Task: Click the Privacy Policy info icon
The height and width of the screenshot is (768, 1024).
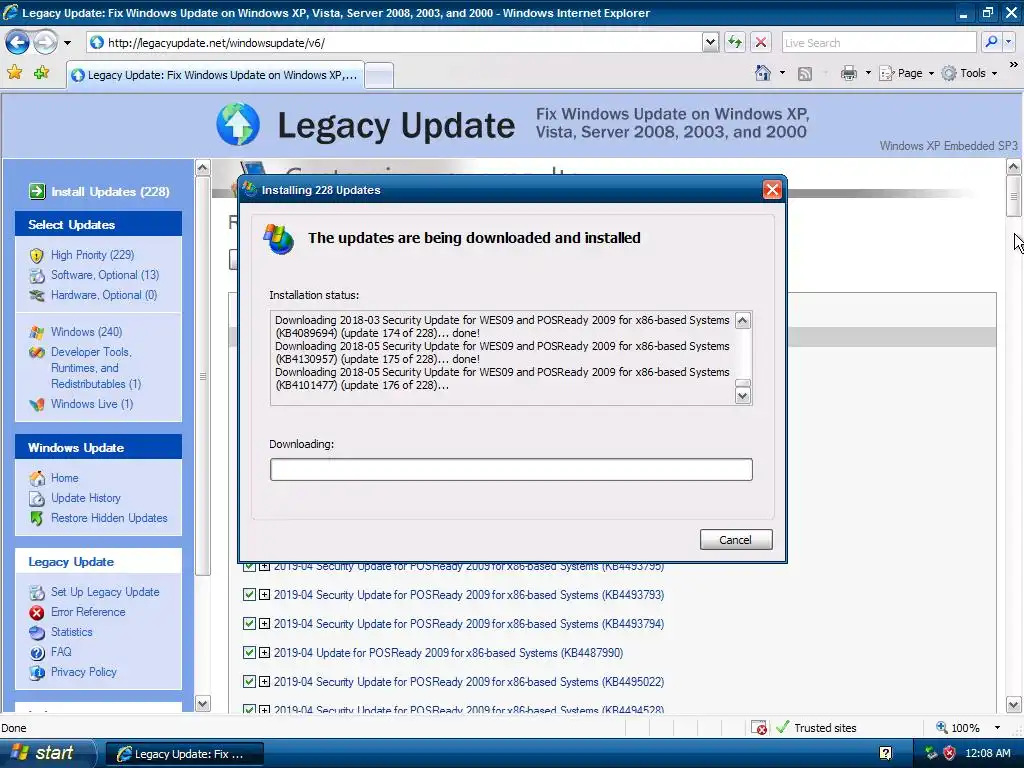Action: point(37,673)
